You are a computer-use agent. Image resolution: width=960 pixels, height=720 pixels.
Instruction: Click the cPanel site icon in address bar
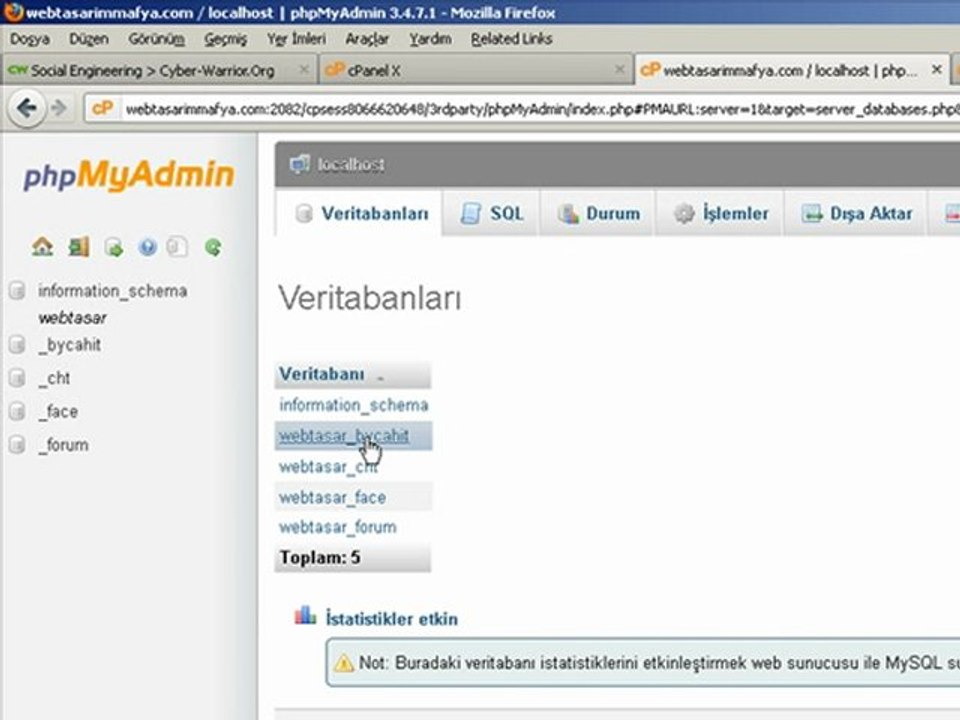[102, 109]
